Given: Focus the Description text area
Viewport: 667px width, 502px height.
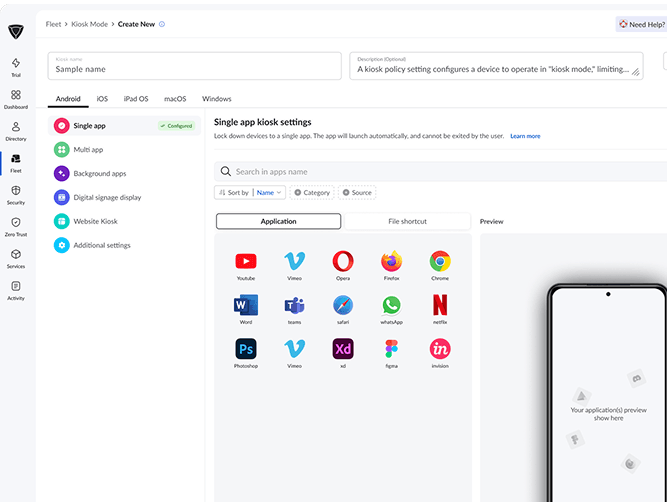Looking at the screenshot, I should [496, 66].
